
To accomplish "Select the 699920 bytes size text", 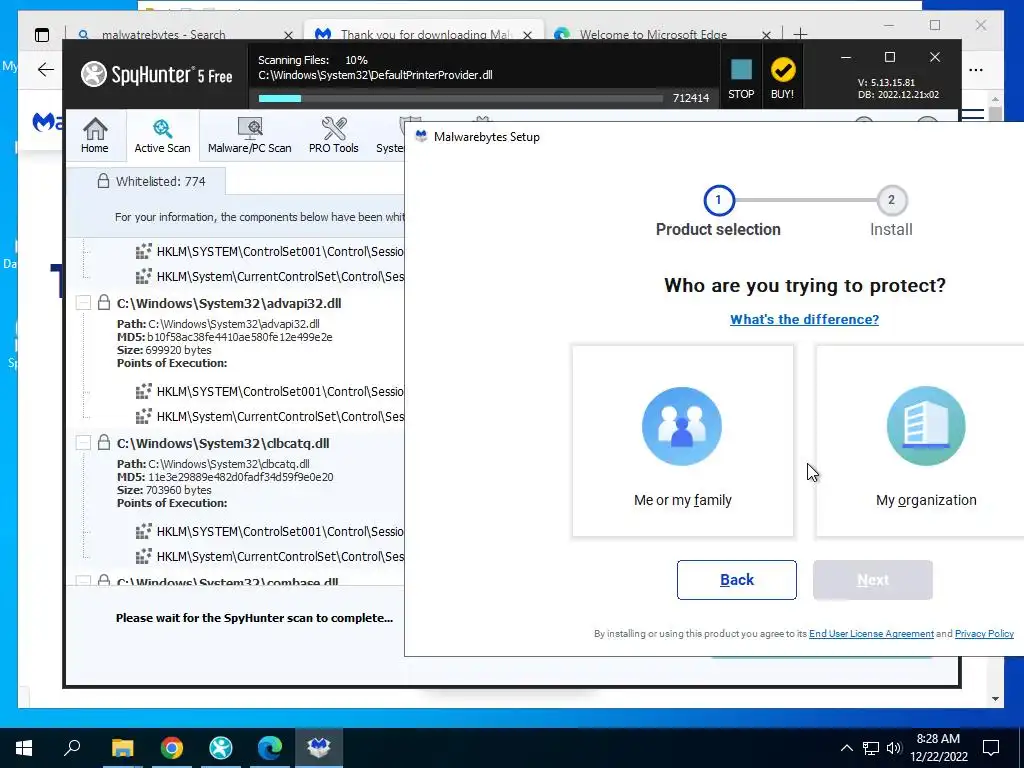I will 178,350.
